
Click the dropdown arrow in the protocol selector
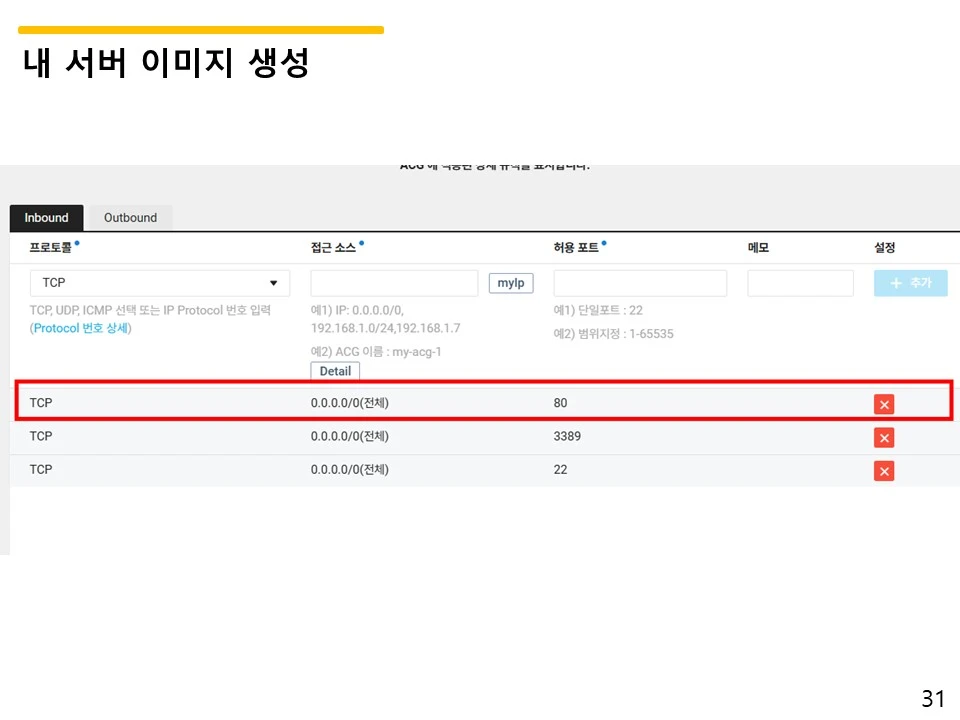click(x=273, y=283)
